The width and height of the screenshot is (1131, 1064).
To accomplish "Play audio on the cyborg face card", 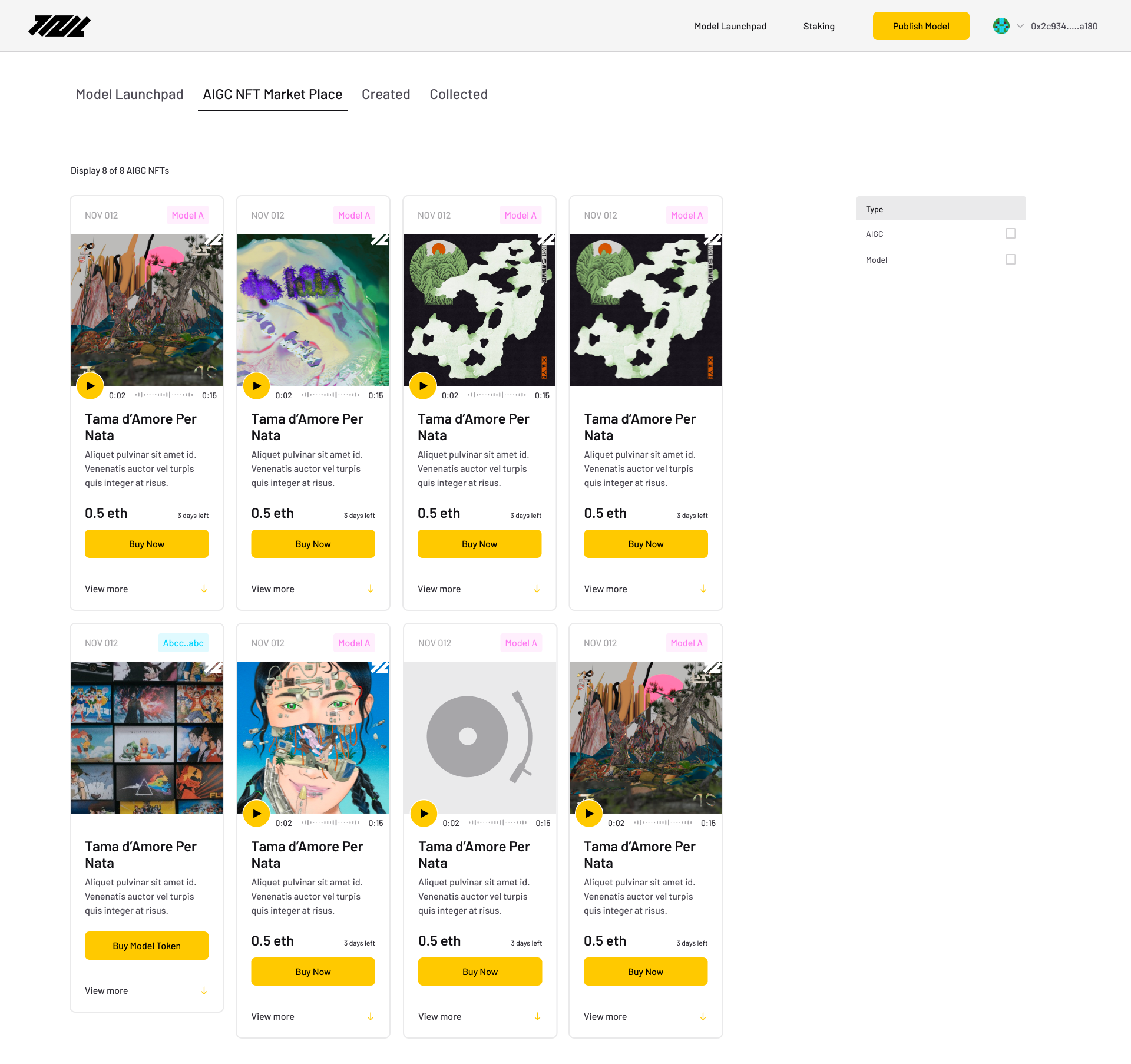I will 257,814.
